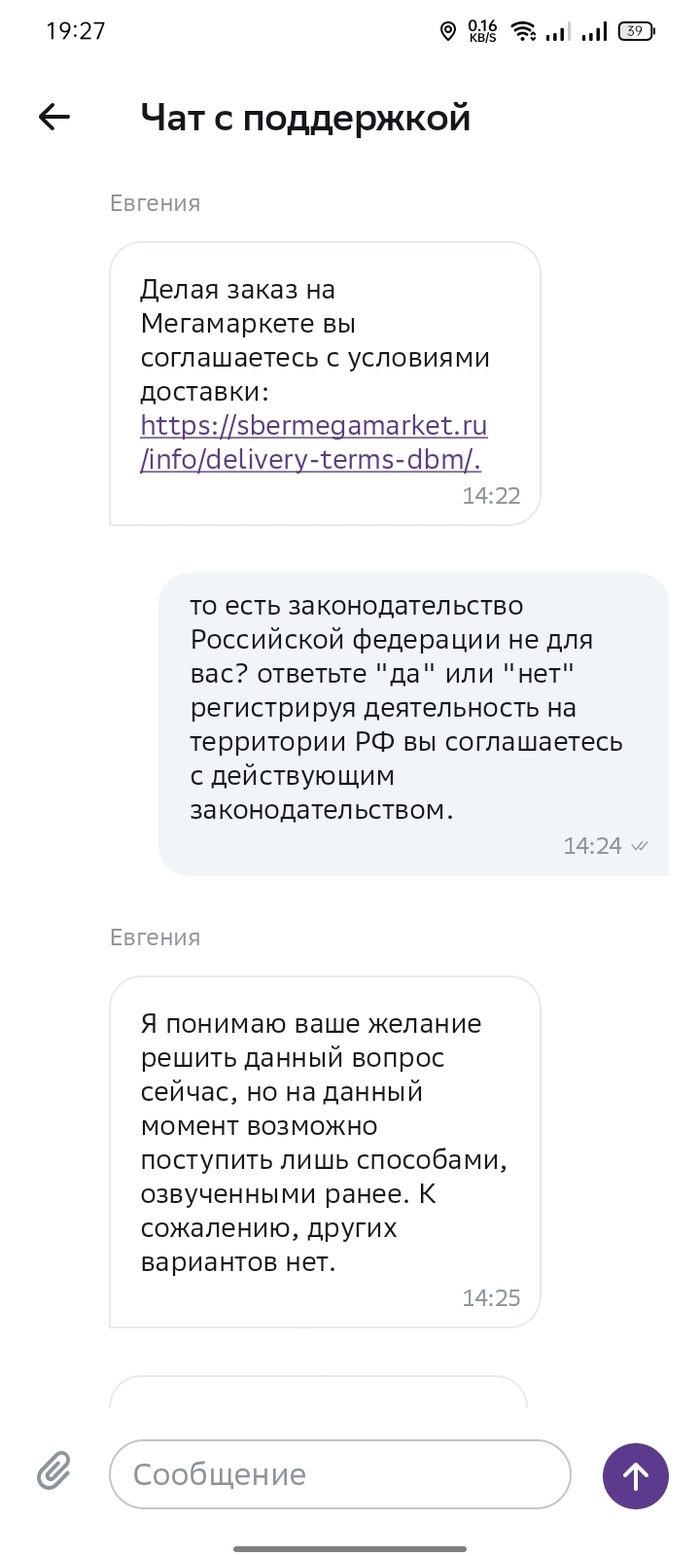Focus the Сообщение message input field

(340, 1474)
